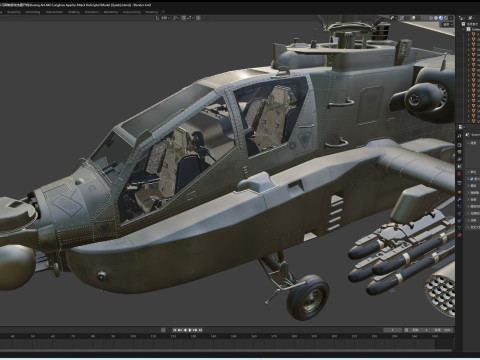Open the Output properties tab
The width and height of the screenshot is (480, 360).
click(x=459, y=152)
